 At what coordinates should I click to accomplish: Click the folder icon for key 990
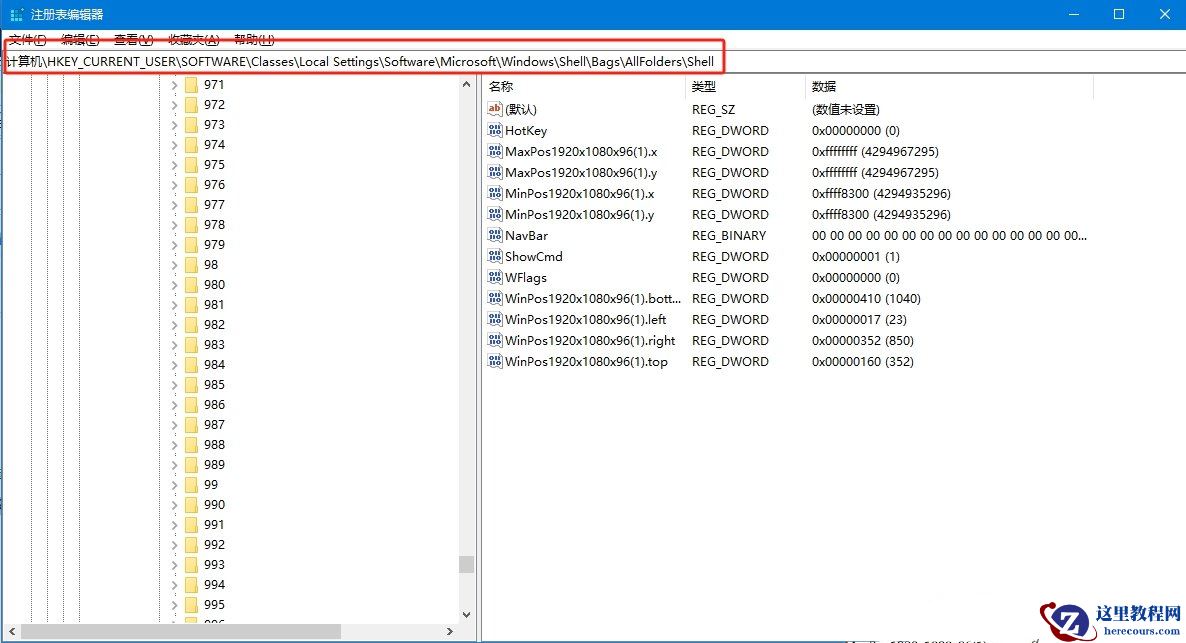pos(190,504)
